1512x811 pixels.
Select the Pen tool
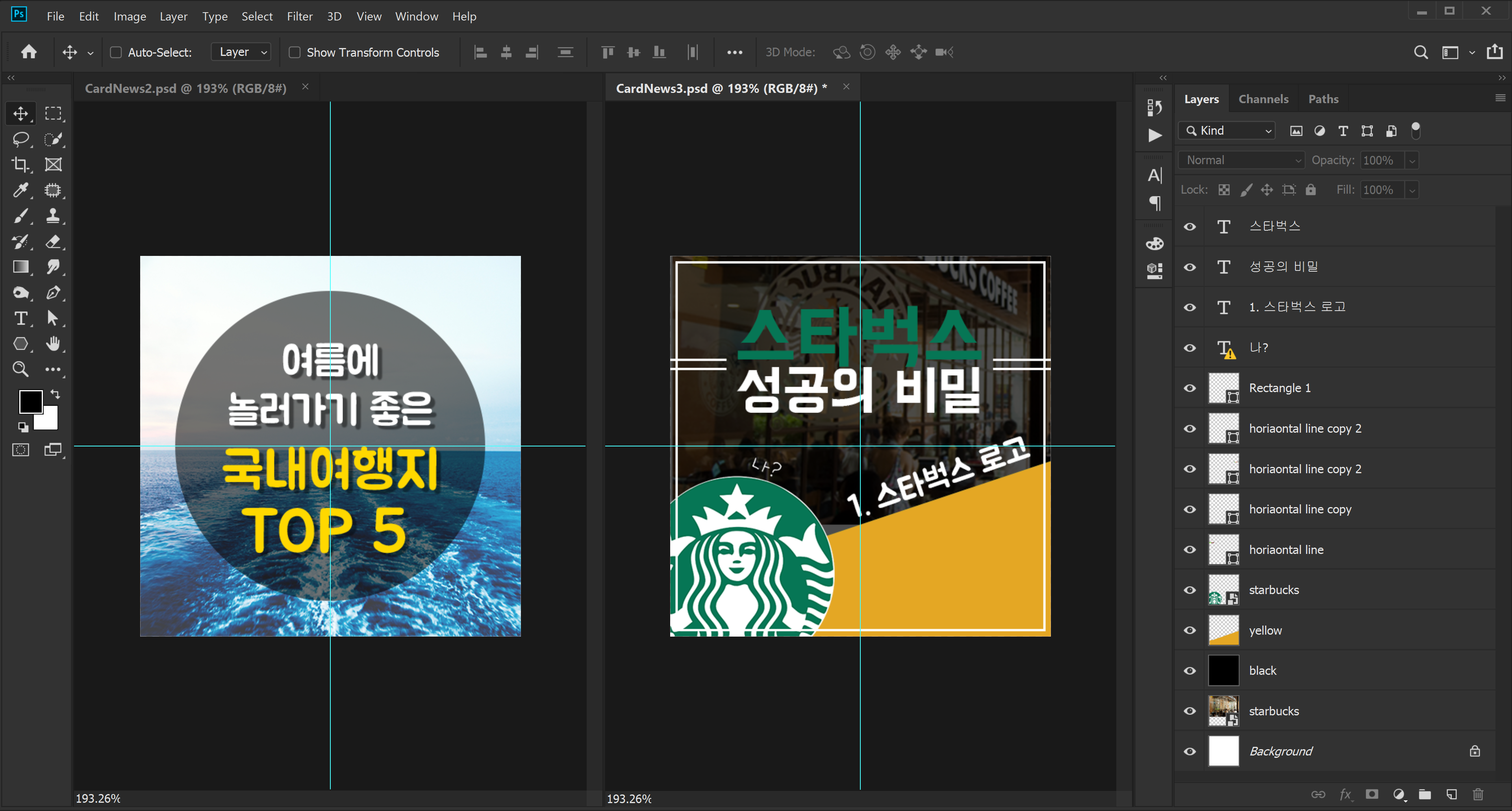(x=54, y=292)
